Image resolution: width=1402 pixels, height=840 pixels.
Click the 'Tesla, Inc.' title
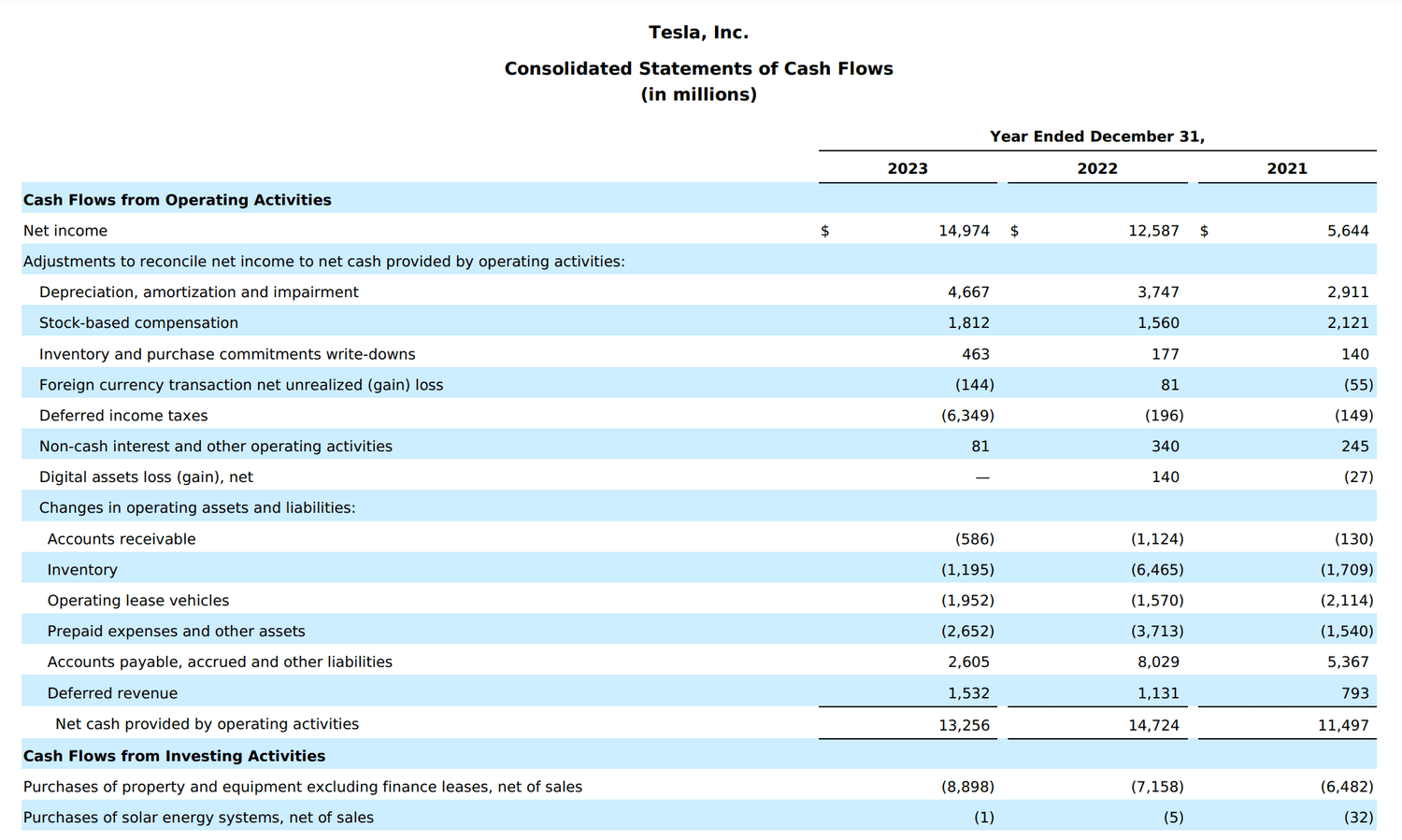point(698,33)
